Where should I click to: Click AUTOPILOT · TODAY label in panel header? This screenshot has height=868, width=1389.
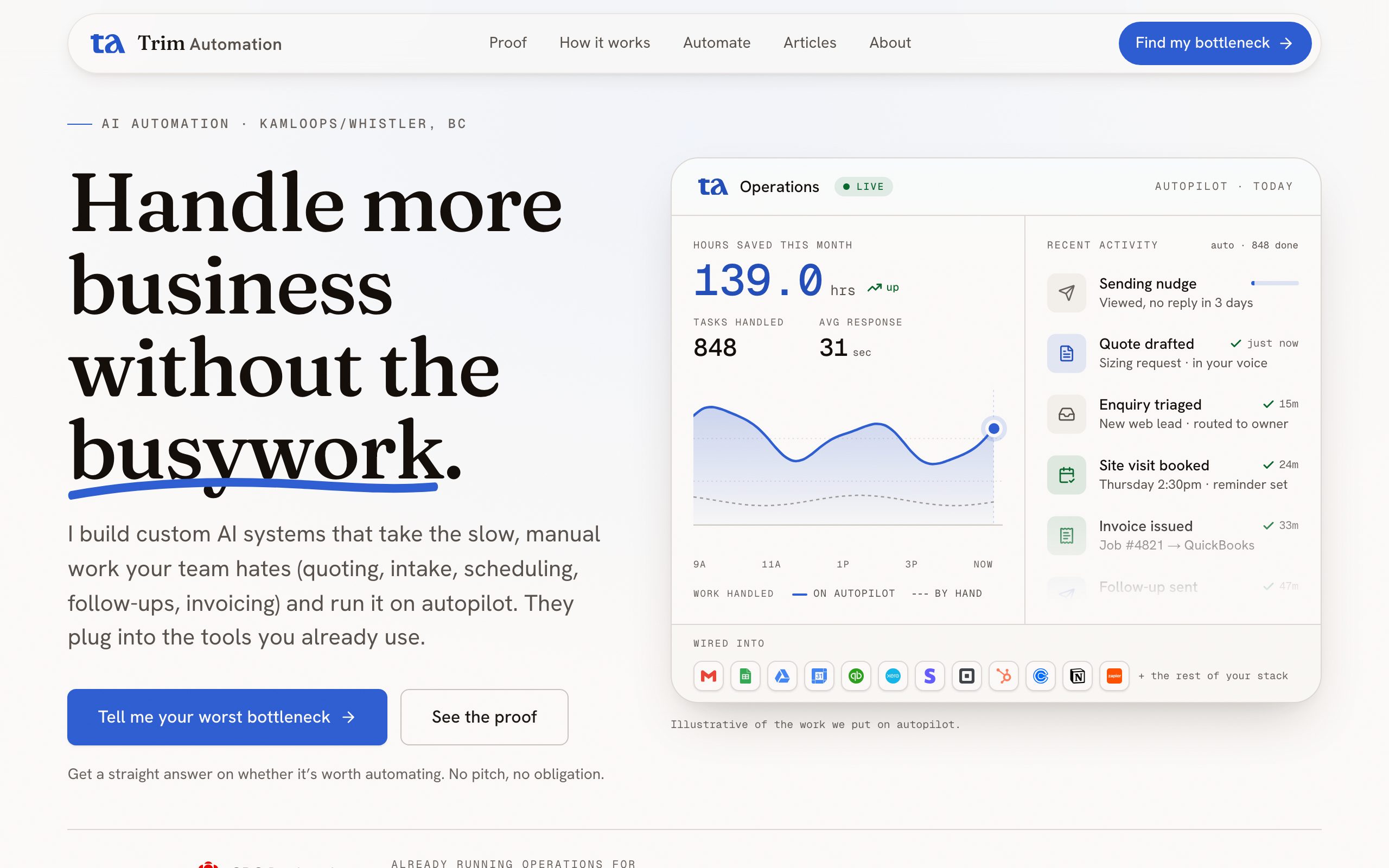[1224, 187]
